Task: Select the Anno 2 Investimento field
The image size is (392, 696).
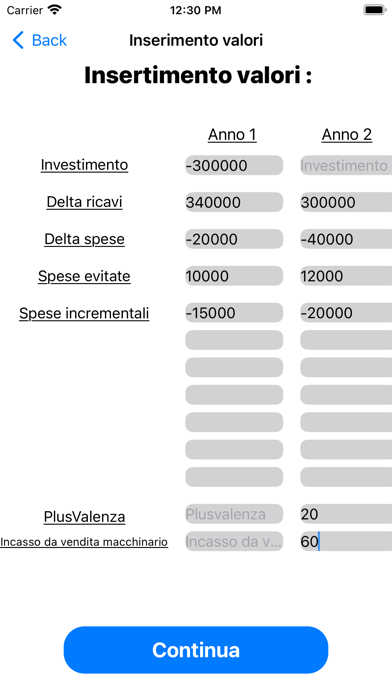Action: click(x=346, y=165)
